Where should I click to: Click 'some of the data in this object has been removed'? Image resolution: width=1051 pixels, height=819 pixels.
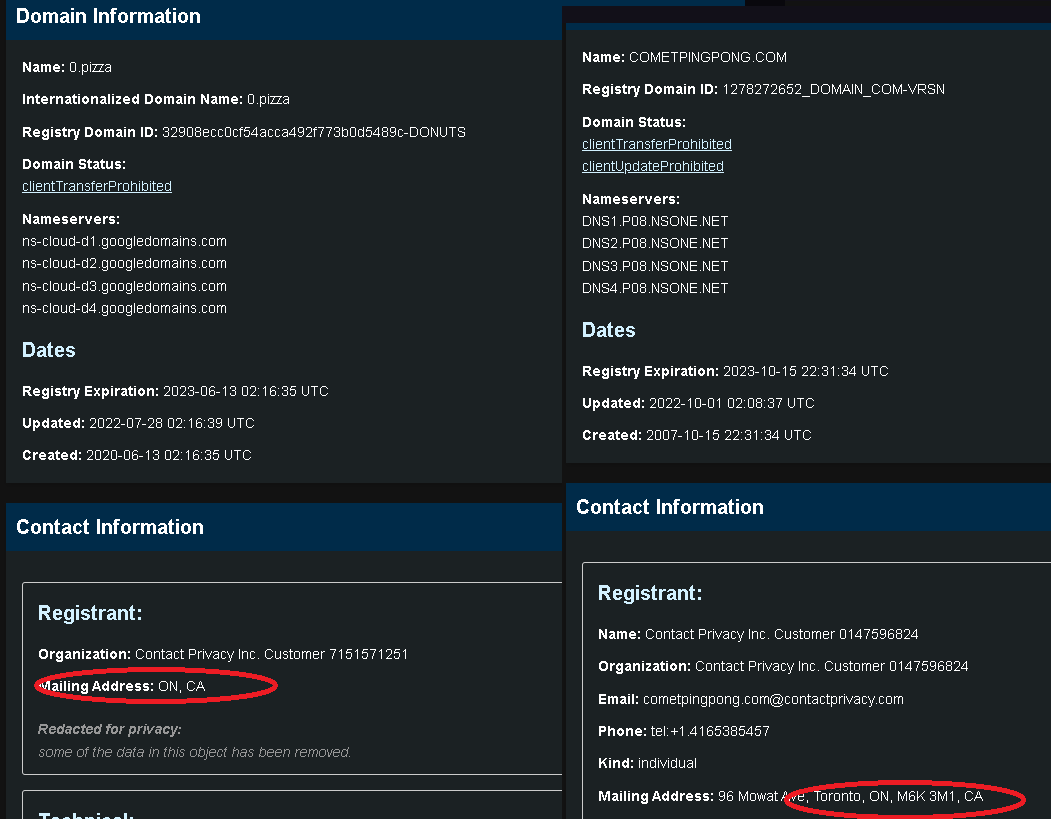pos(194,752)
